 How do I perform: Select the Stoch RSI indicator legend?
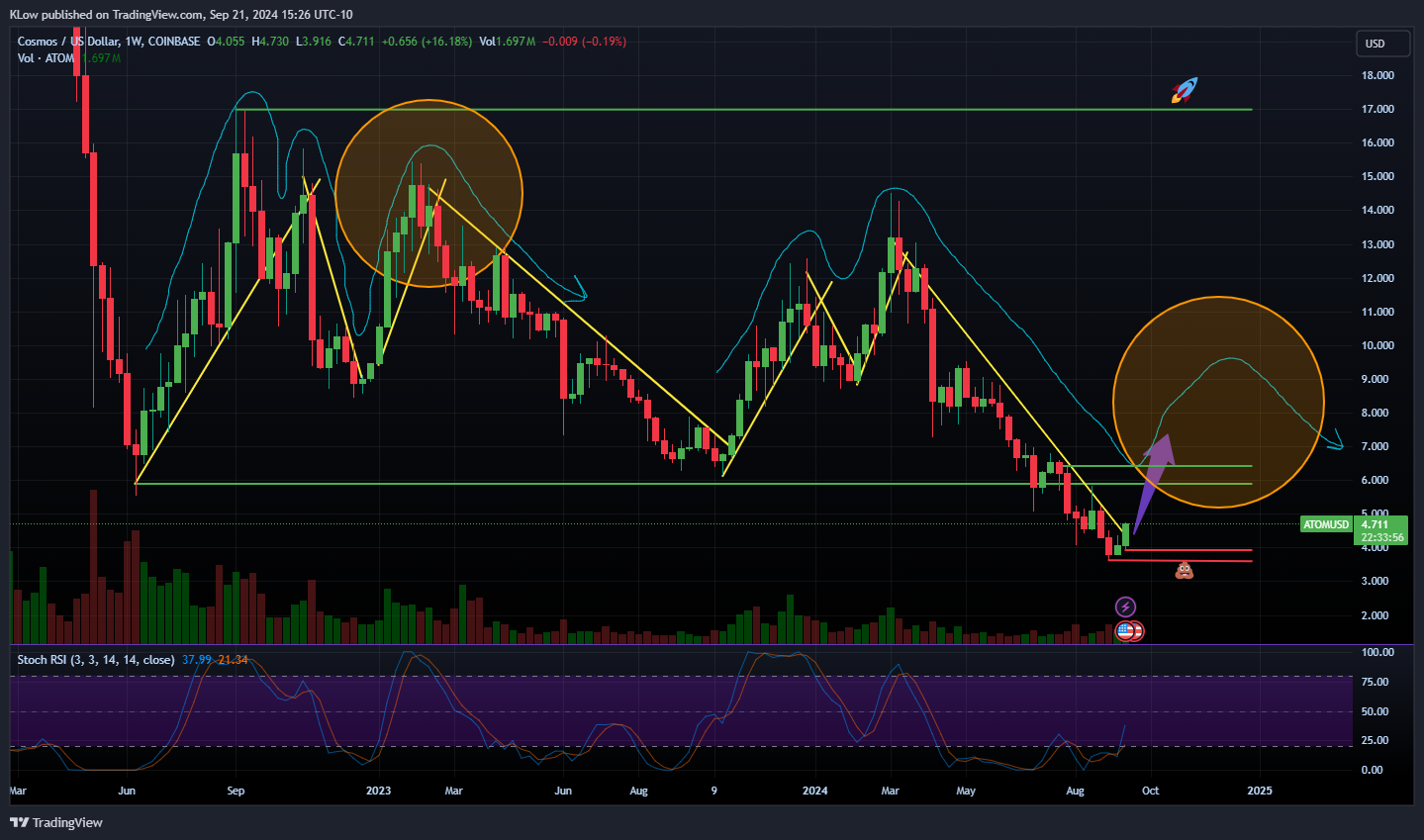click(96, 660)
